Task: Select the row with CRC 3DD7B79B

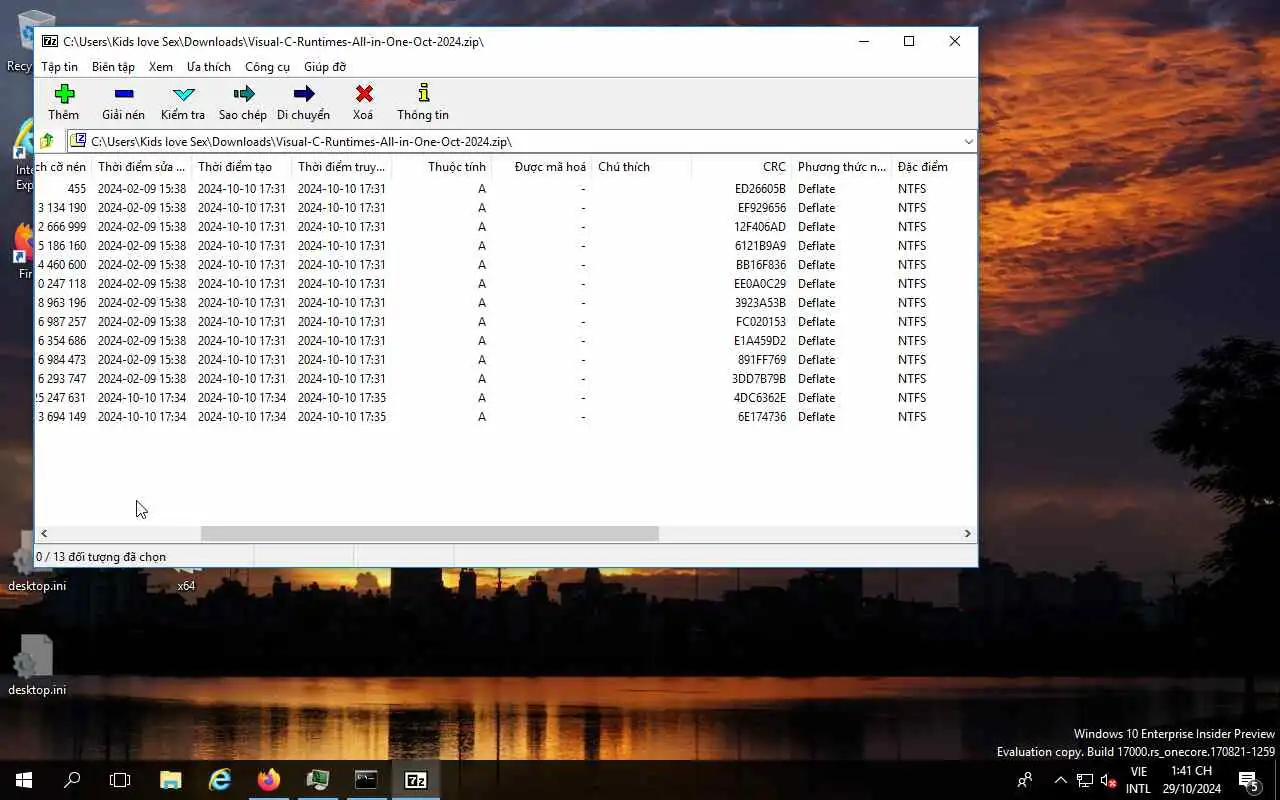Action: (x=505, y=379)
